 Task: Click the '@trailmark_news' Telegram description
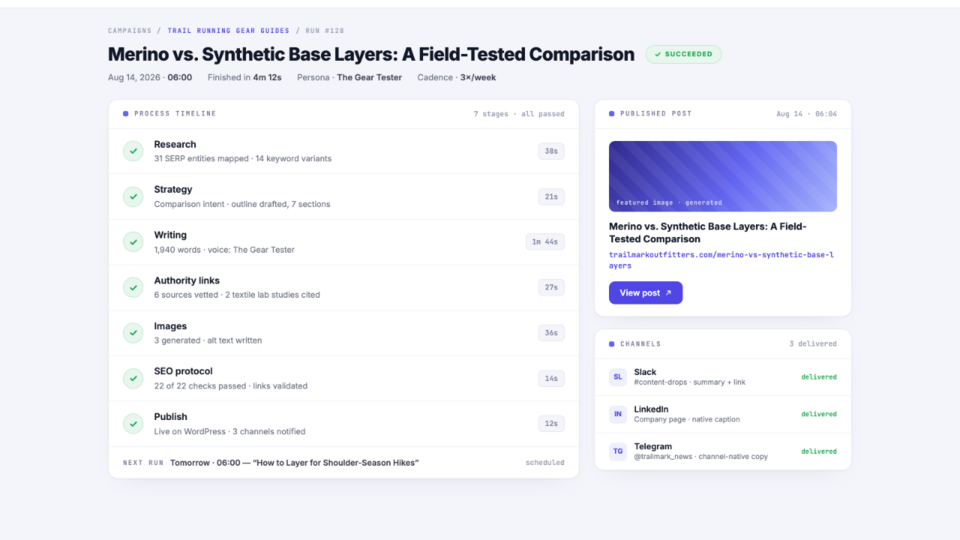700,457
